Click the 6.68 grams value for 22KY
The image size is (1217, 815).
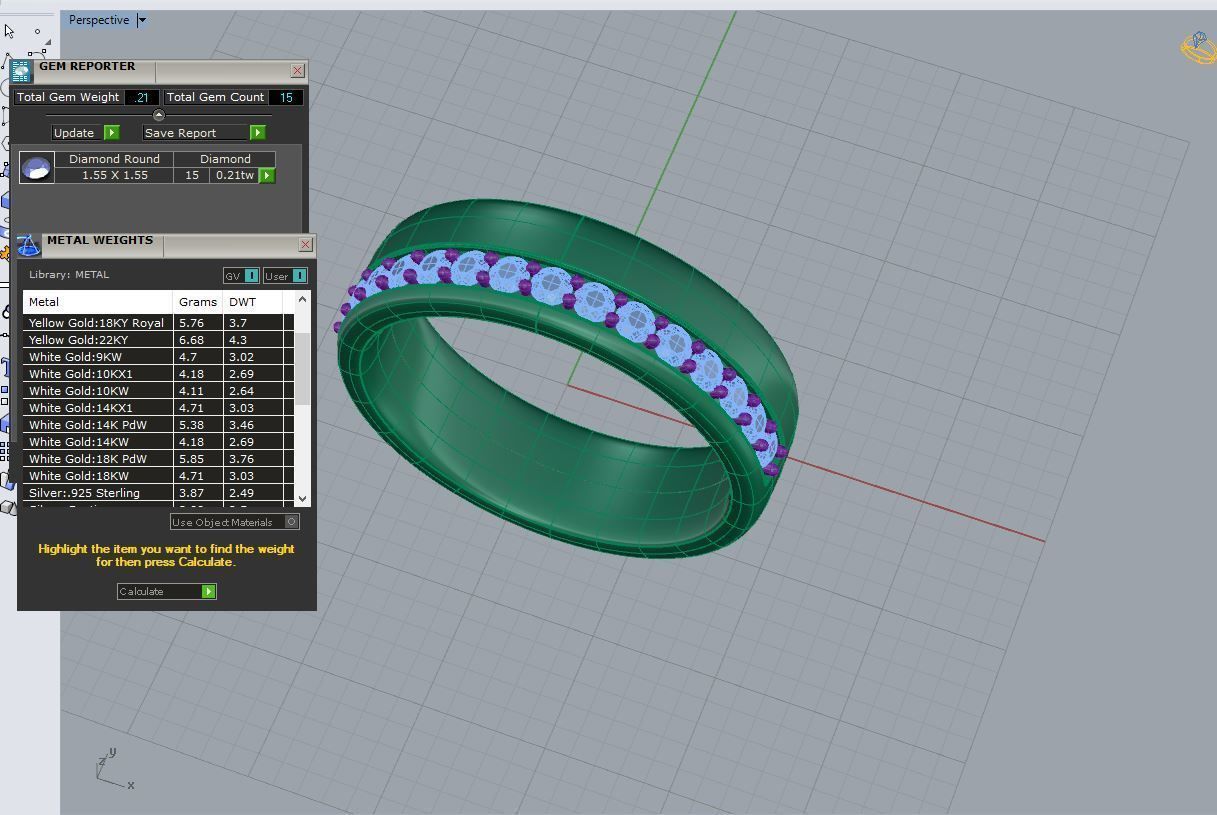(191, 340)
